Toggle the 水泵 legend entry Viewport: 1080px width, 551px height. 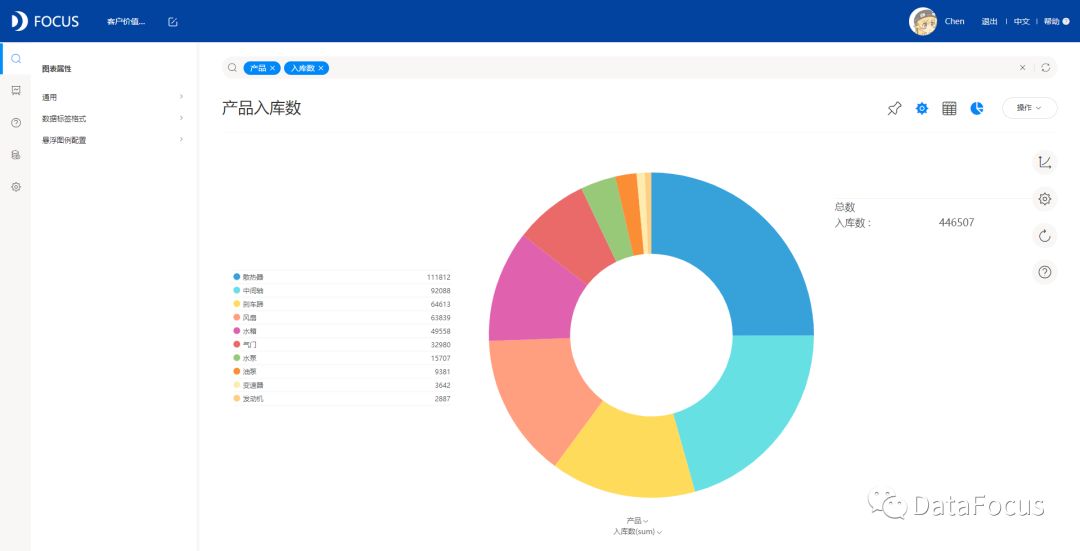point(245,358)
